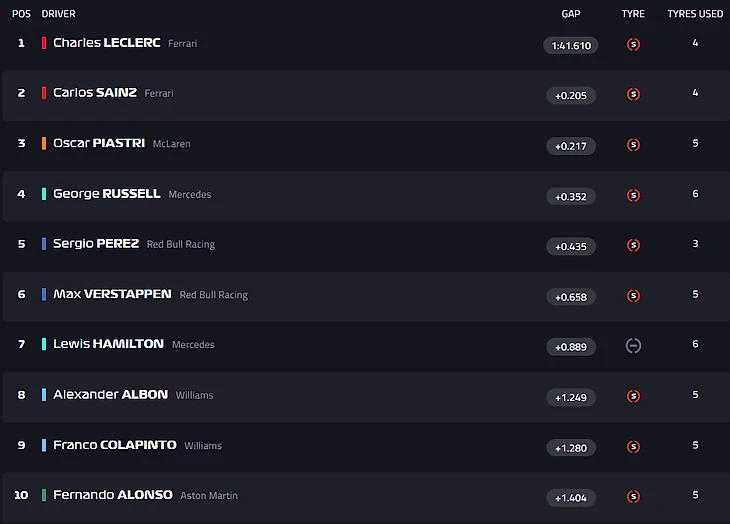Viewport: 730px width, 524px height.
Task: Click the DRIVER column header
Action: [58, 14]
